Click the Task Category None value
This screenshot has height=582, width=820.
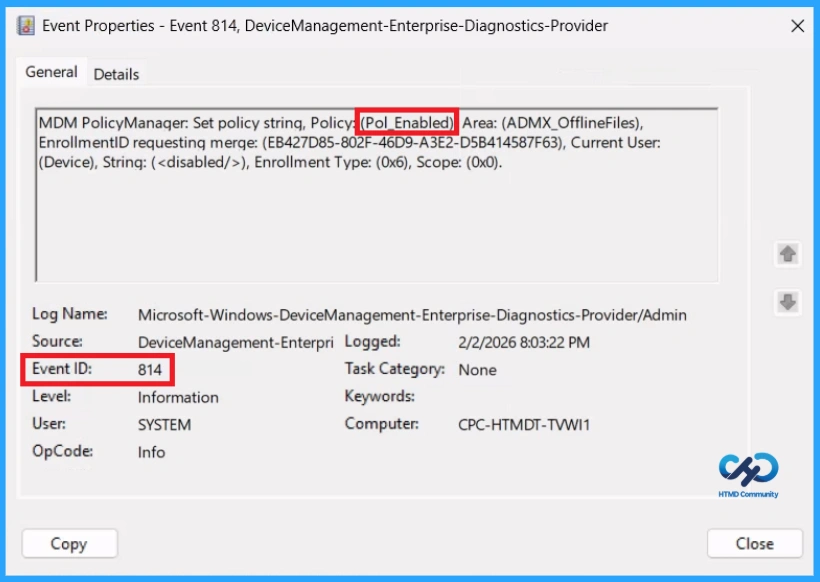point(476,369)
